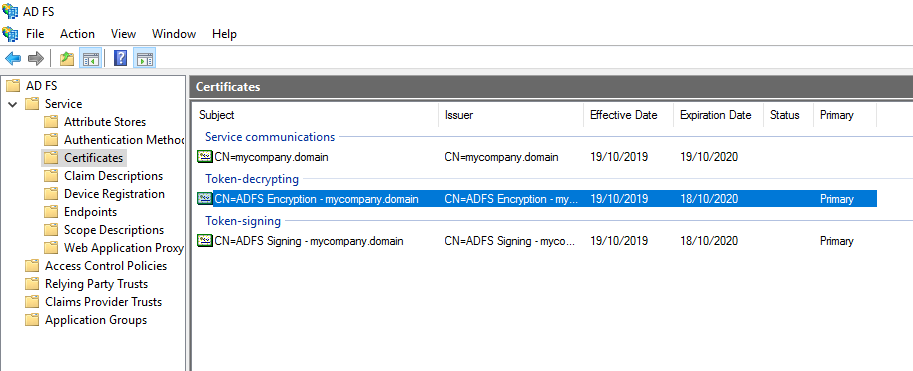Screen dimensions: 913x371
Task: Click the Up one level folder icon
Action: tap(67, 58)
